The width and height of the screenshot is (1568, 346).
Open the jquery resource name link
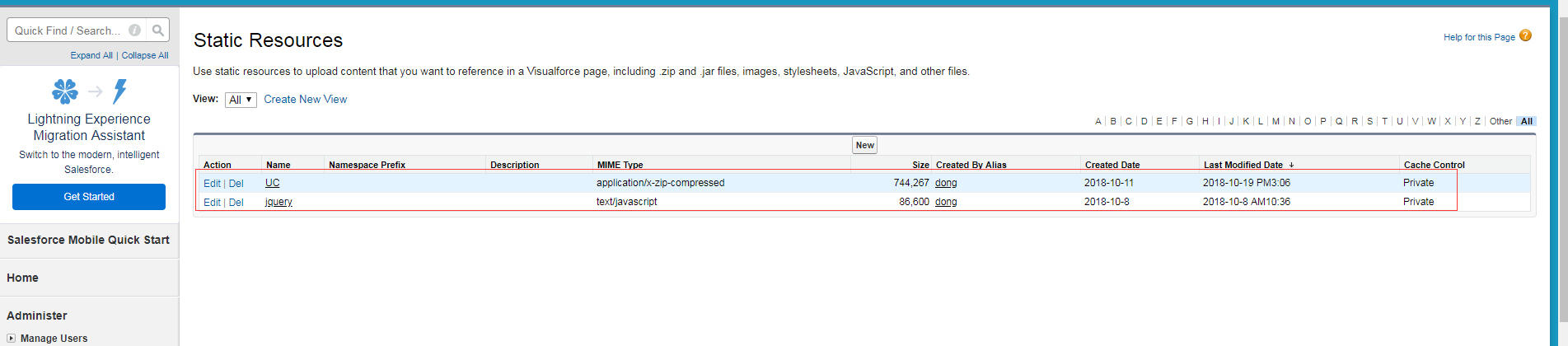click(278, 202)
